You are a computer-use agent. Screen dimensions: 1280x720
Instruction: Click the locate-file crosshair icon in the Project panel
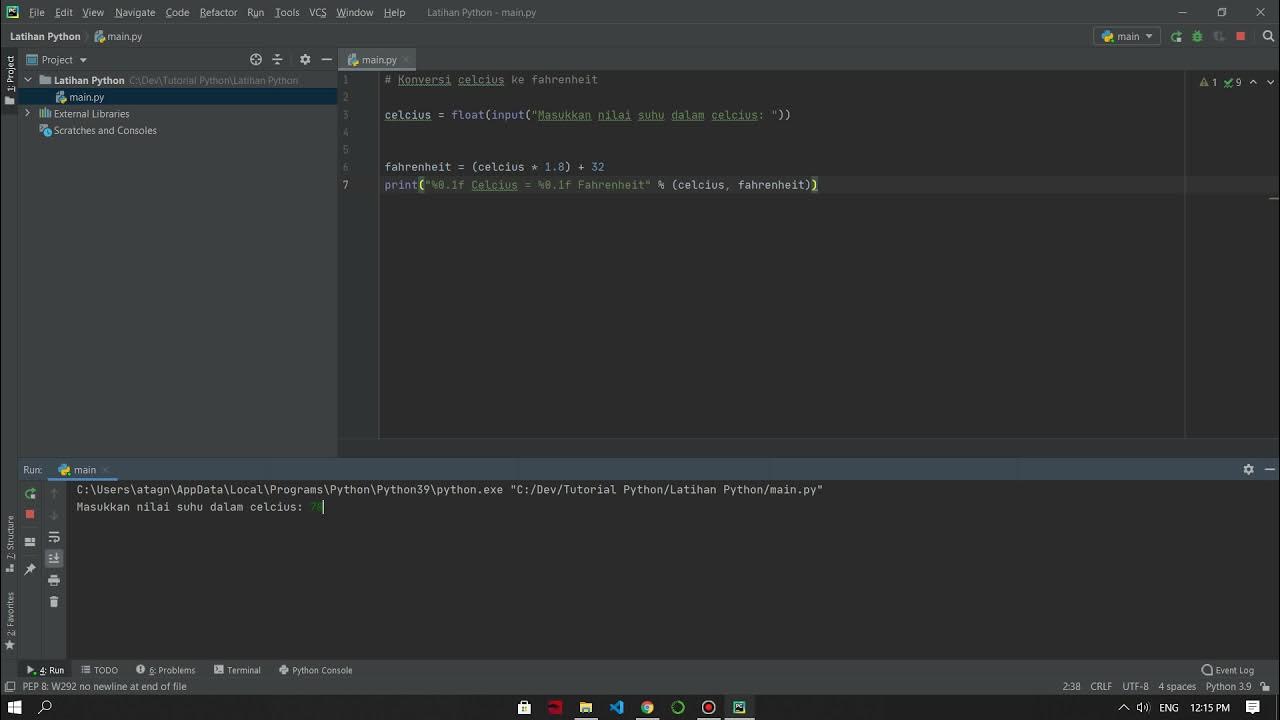[256, 60]
